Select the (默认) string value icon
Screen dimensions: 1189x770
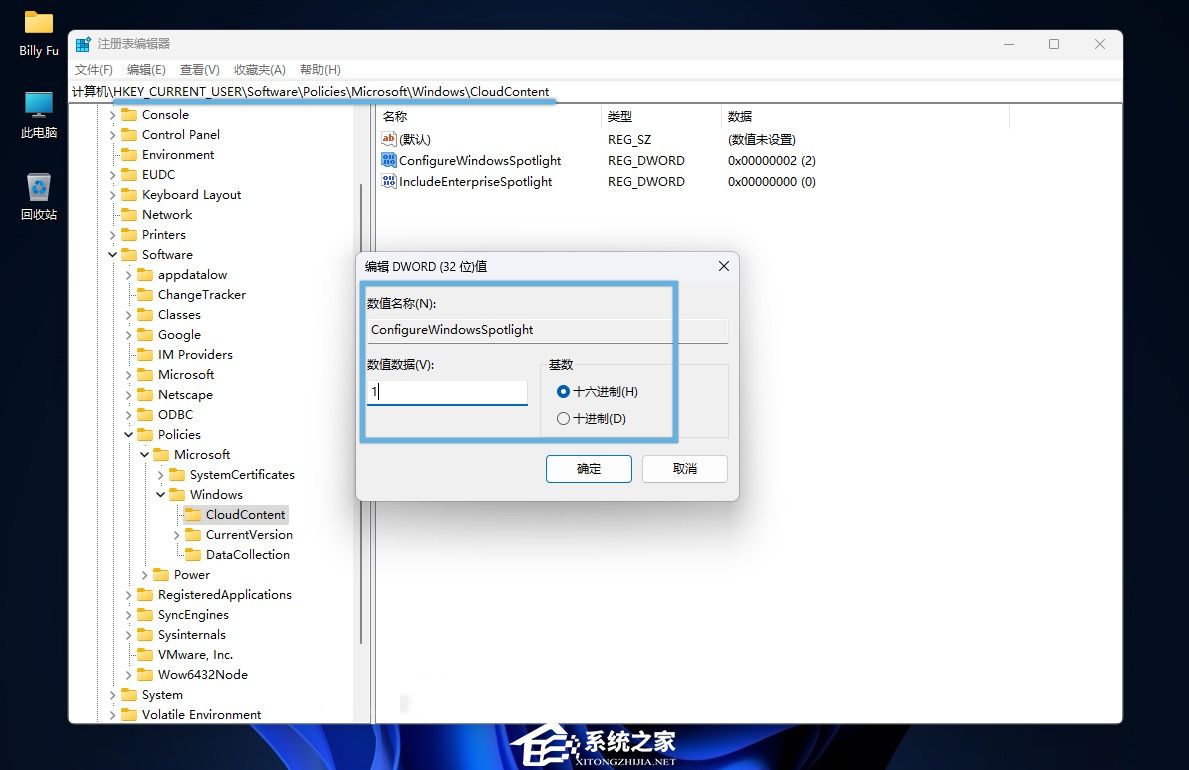389,139
